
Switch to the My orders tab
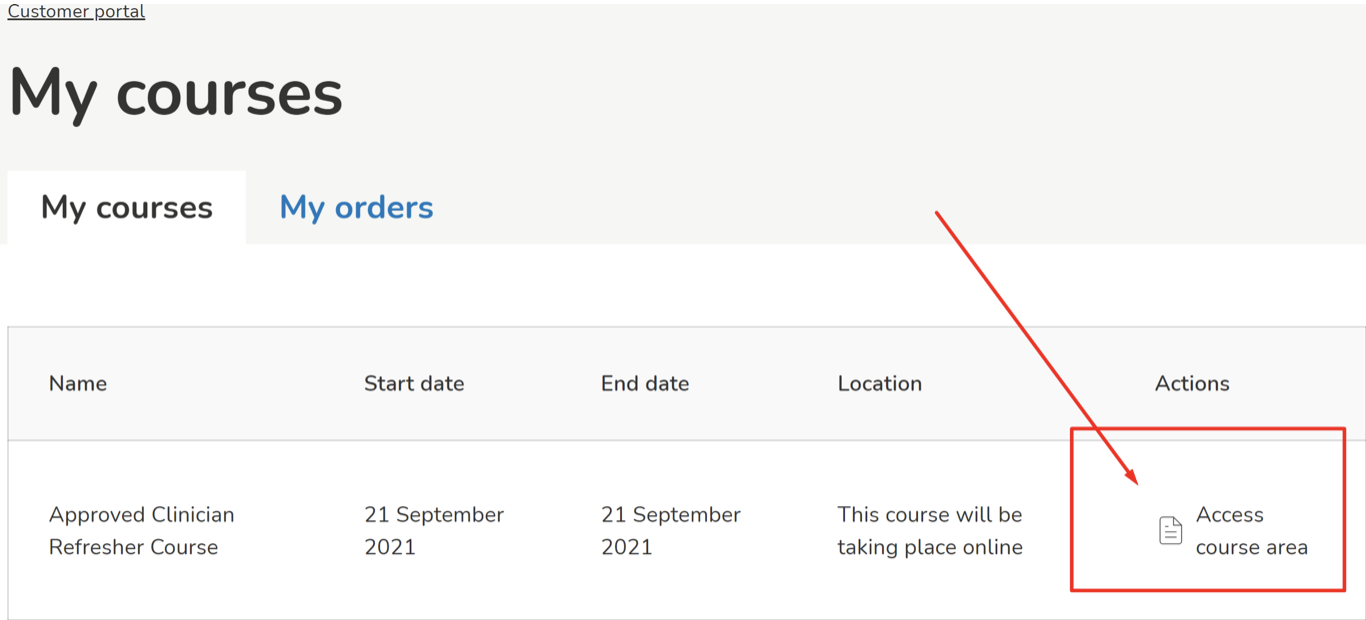click(x=356, y=207)
